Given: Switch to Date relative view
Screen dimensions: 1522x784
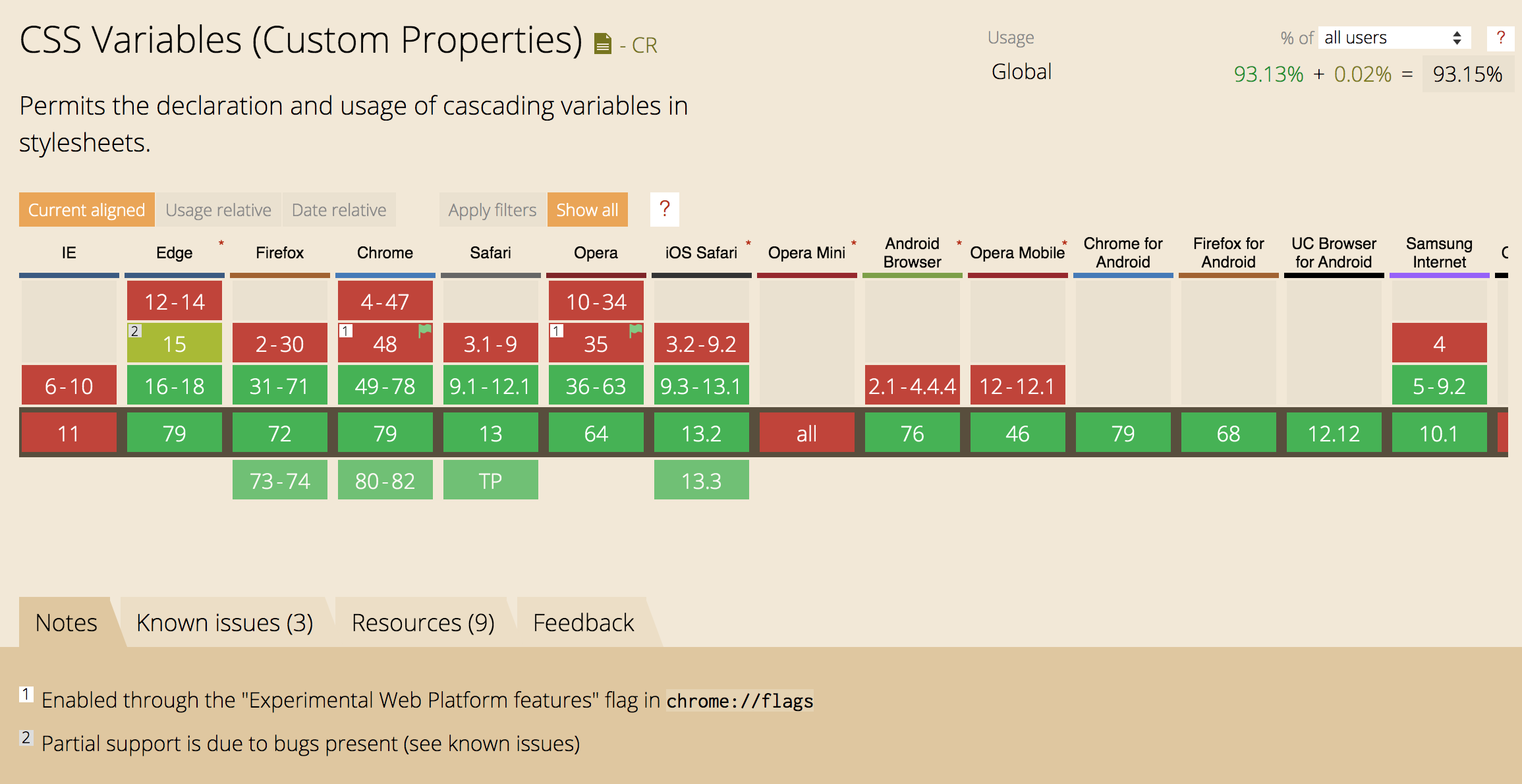Looking at the screenshot, I should coord(339,210).
